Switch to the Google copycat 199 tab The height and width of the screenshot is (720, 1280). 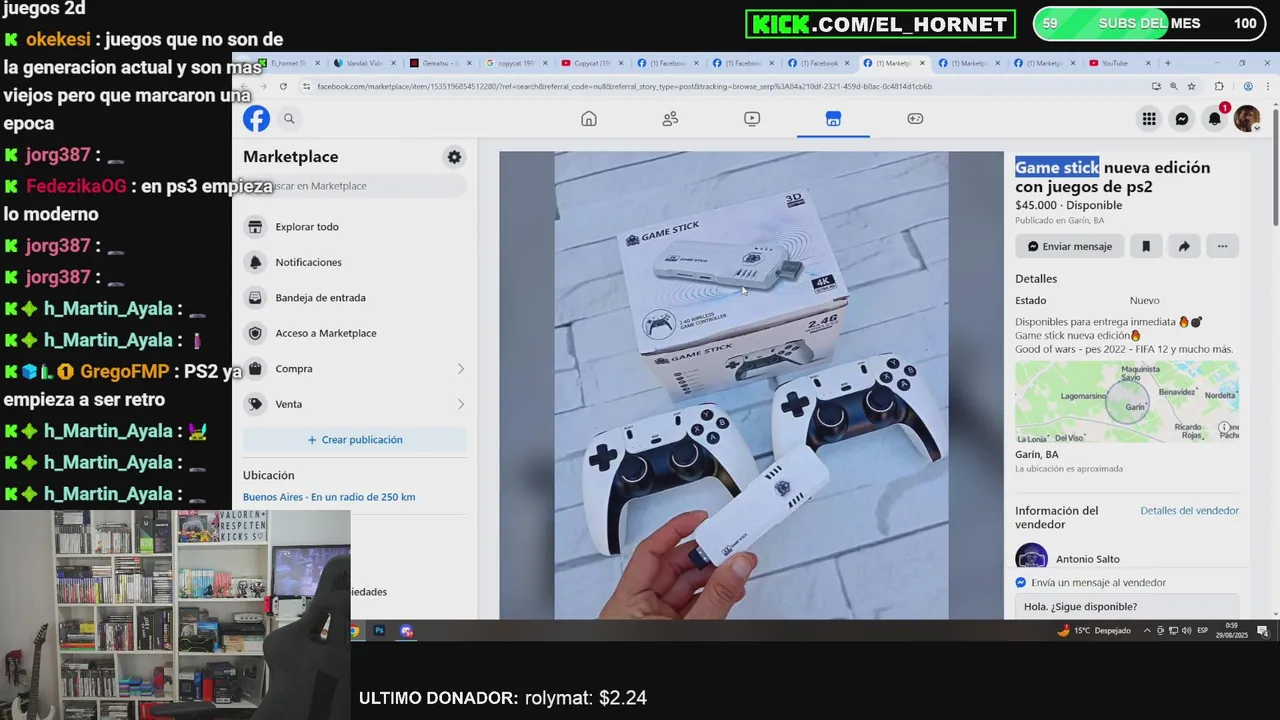coord(515,63)
